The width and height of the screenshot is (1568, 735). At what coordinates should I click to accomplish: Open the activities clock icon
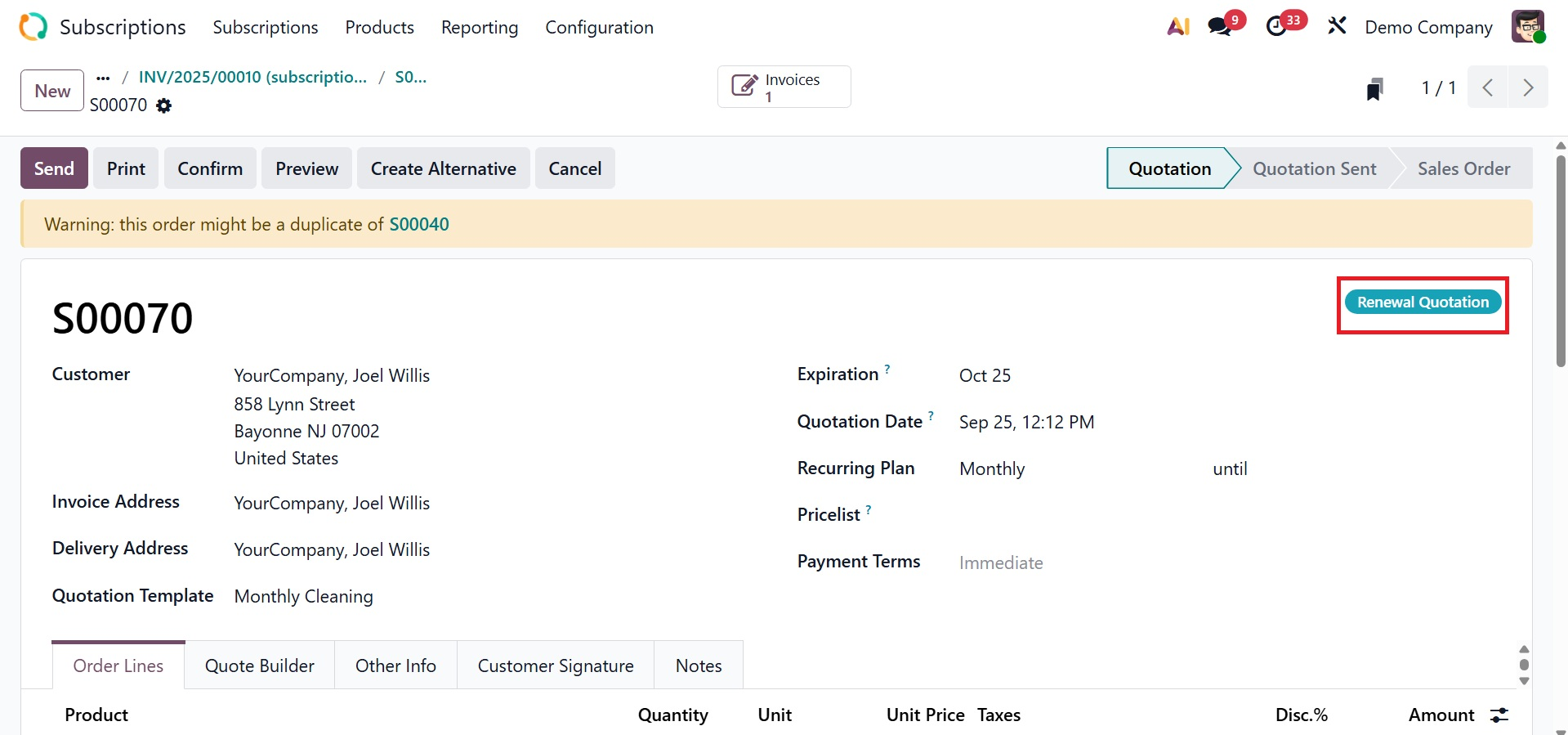1277,27
